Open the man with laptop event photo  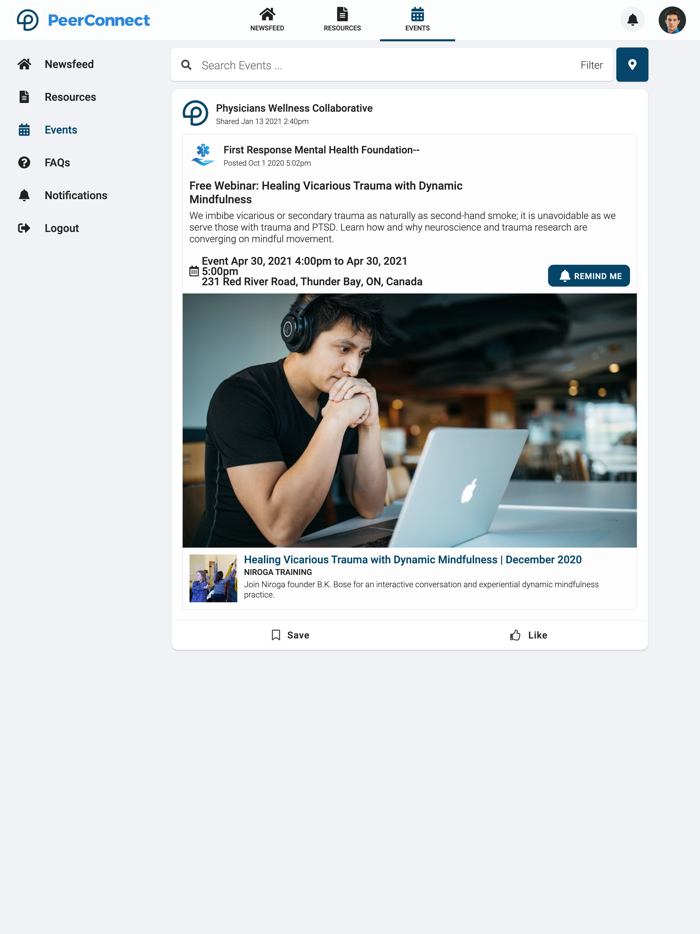pyautogui.click(x=410, y=421)
